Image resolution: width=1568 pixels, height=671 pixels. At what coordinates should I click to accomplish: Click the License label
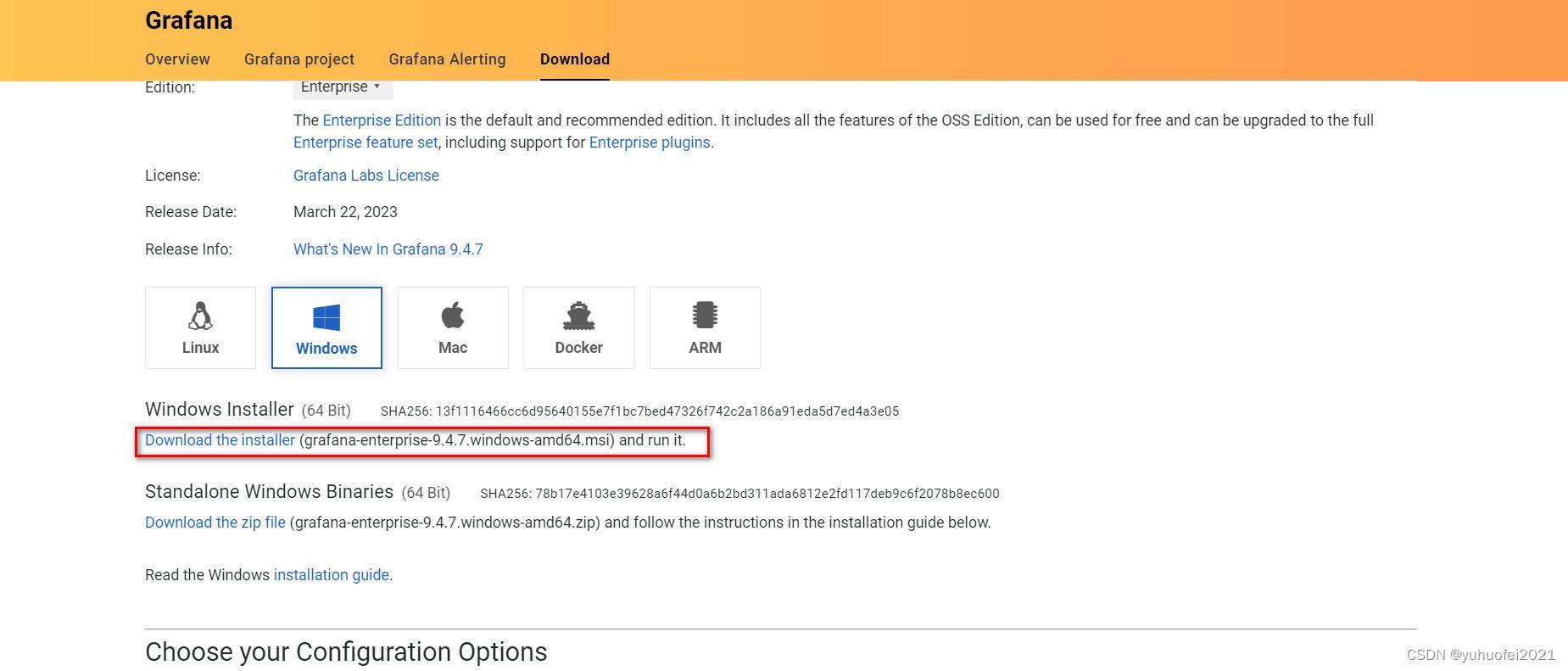[173, 176]
